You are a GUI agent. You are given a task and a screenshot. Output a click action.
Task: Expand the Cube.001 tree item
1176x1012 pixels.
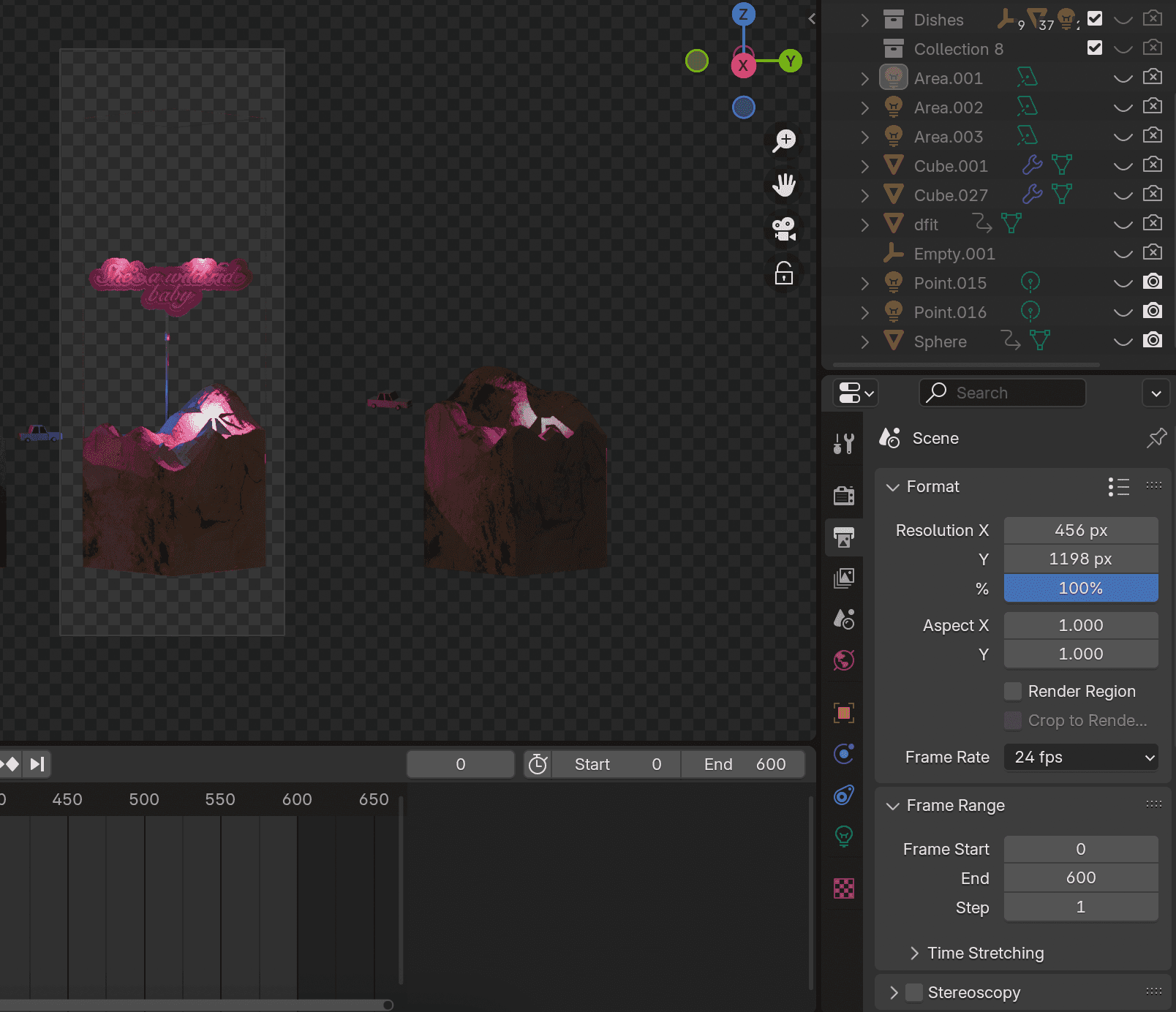pyautogui.click(x=865, y=166)
